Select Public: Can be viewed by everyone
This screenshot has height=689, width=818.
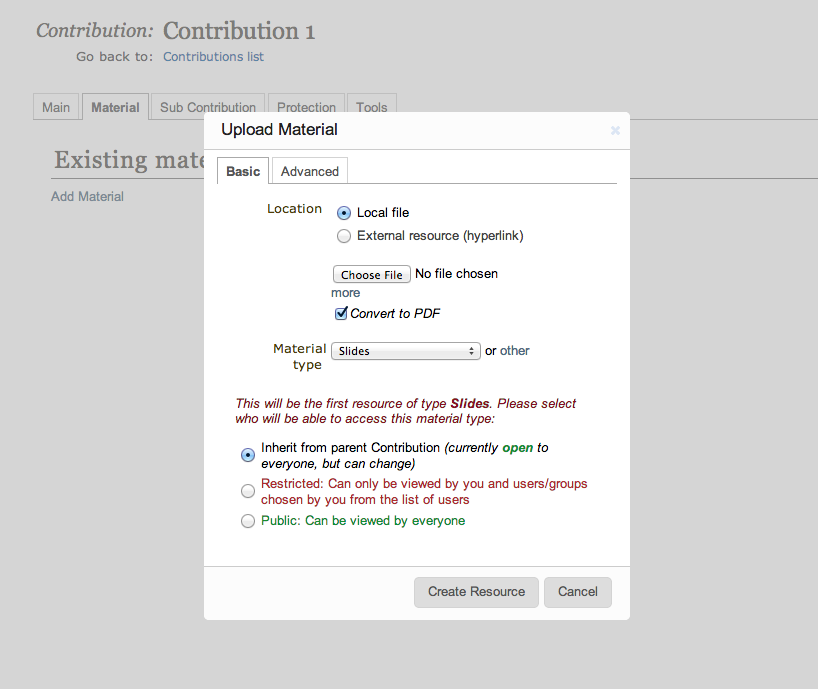pos(248,521)
